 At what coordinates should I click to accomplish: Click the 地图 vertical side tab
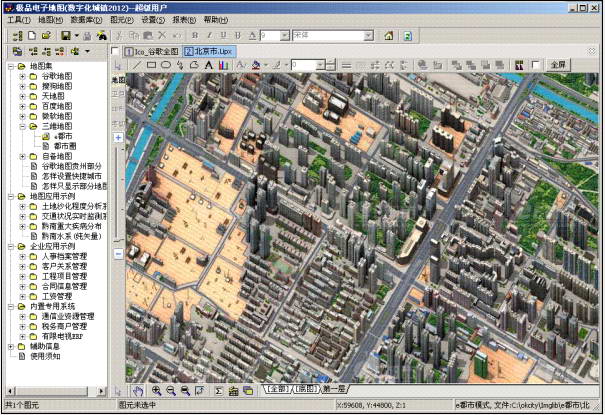pyautogui.click(x=118, y=81)
